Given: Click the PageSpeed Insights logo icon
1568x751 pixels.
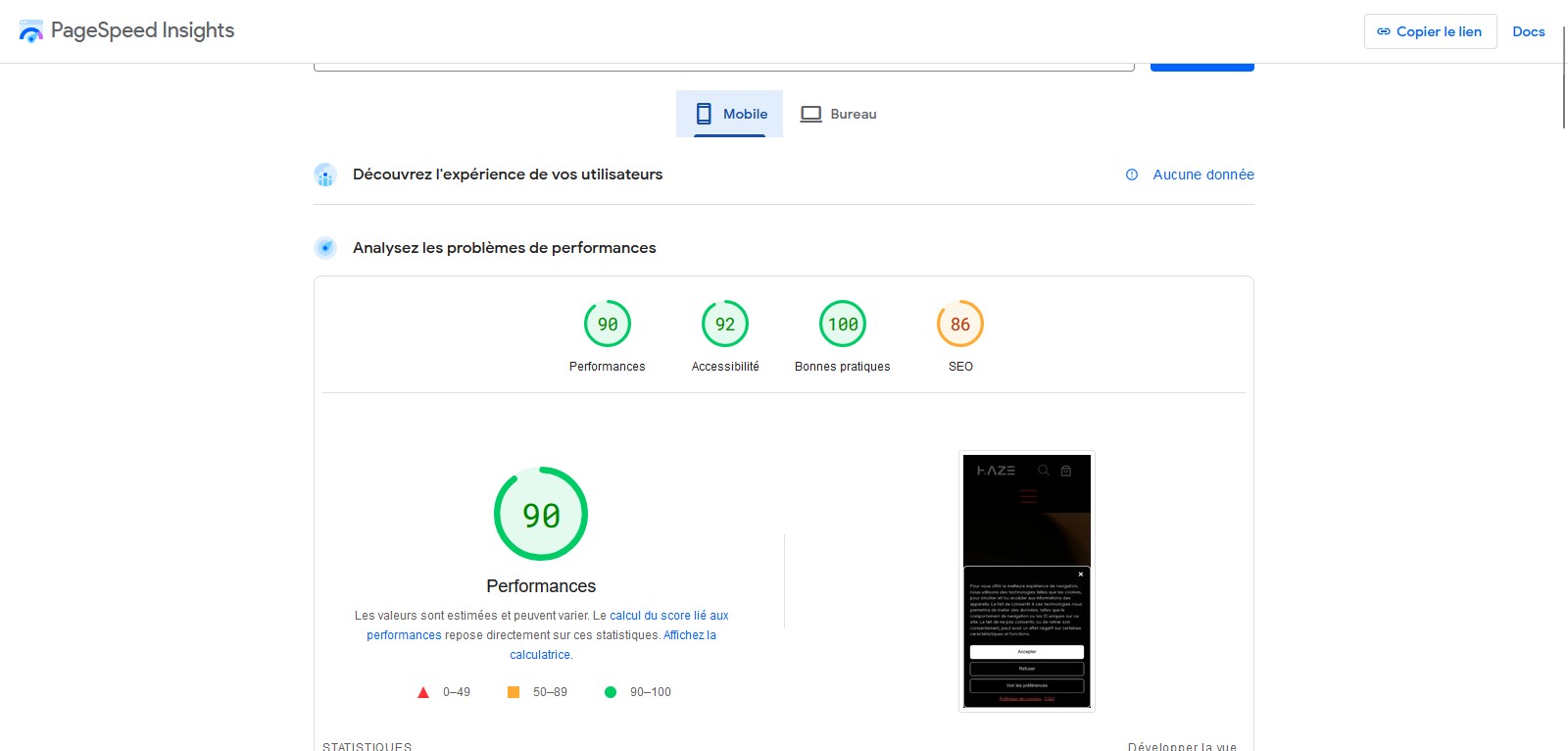Looking at the screenshot, I should click(x=31, y=31).
